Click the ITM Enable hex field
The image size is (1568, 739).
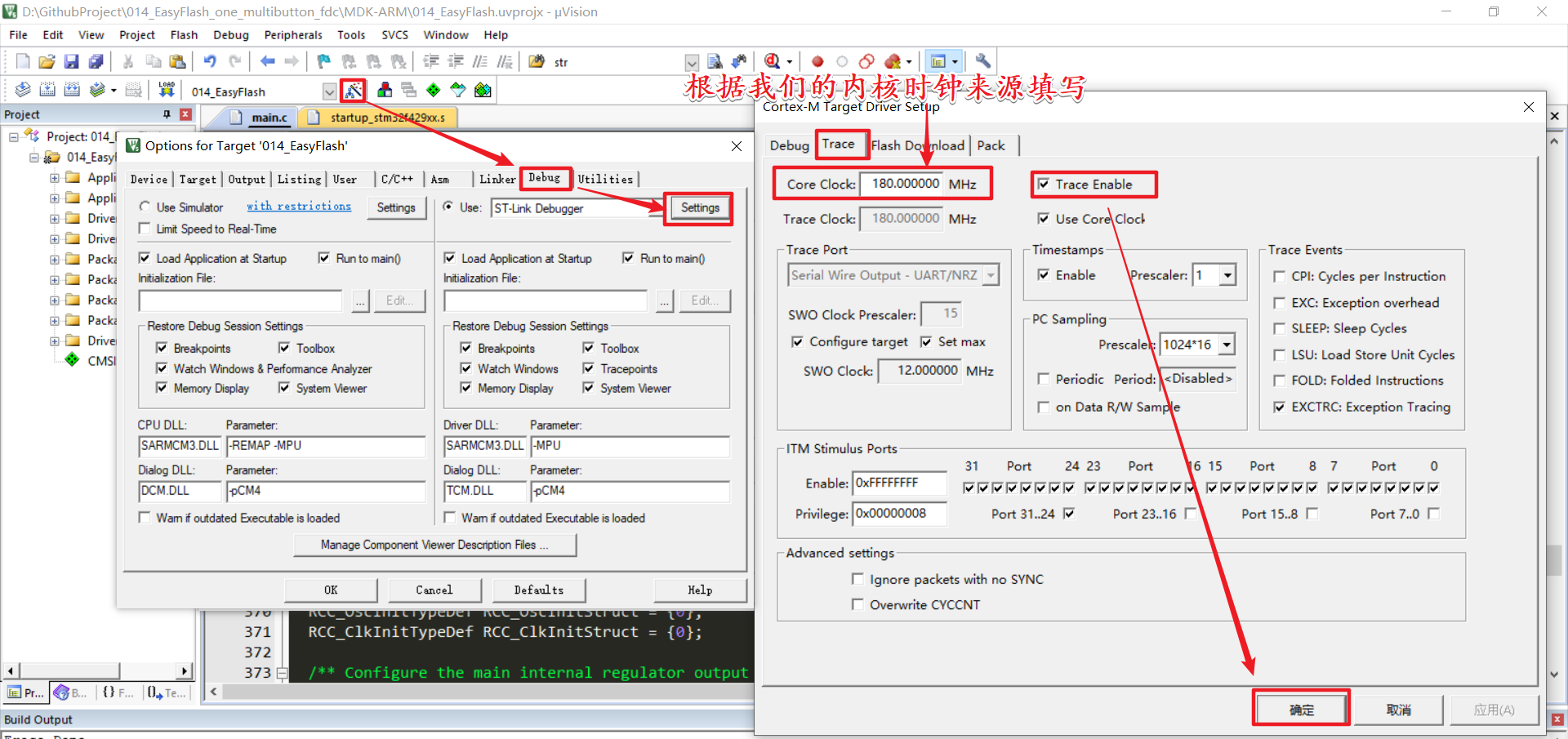click(899, 483)
